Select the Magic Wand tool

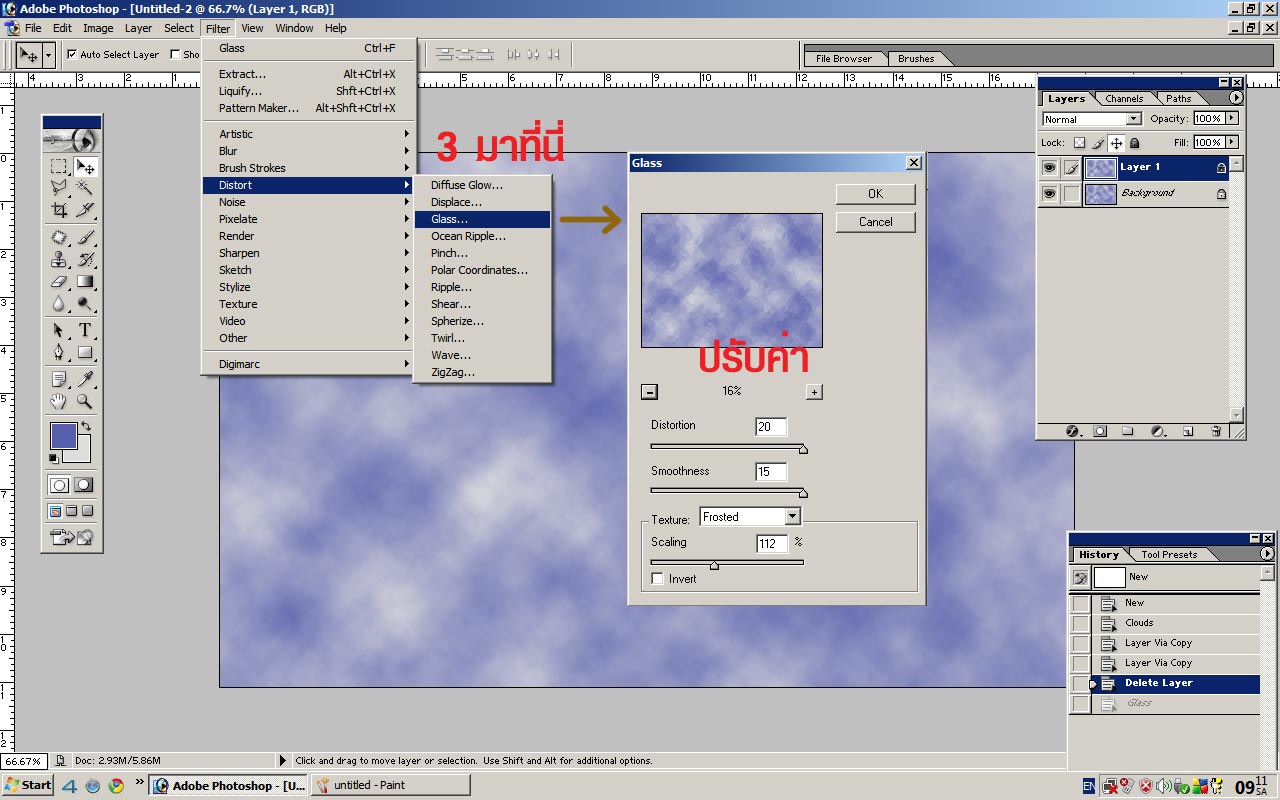pyautogui.click(x=85, y=187)
